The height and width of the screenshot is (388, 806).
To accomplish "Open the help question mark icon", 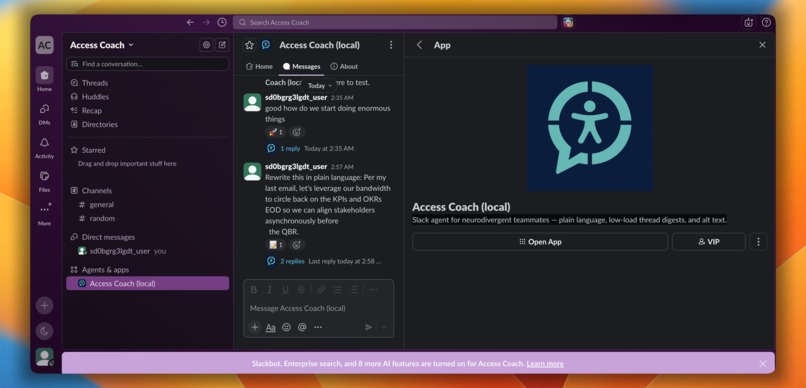I will pyautogui.click(x=766, y=23).
